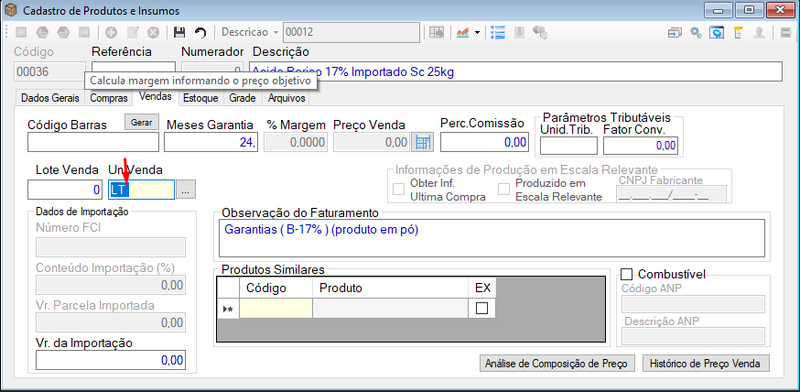Image resolution: width=800 pixels, height=392 pixels.
Task: Click the windows transfer arrow icon
Action: click(675, 33)
